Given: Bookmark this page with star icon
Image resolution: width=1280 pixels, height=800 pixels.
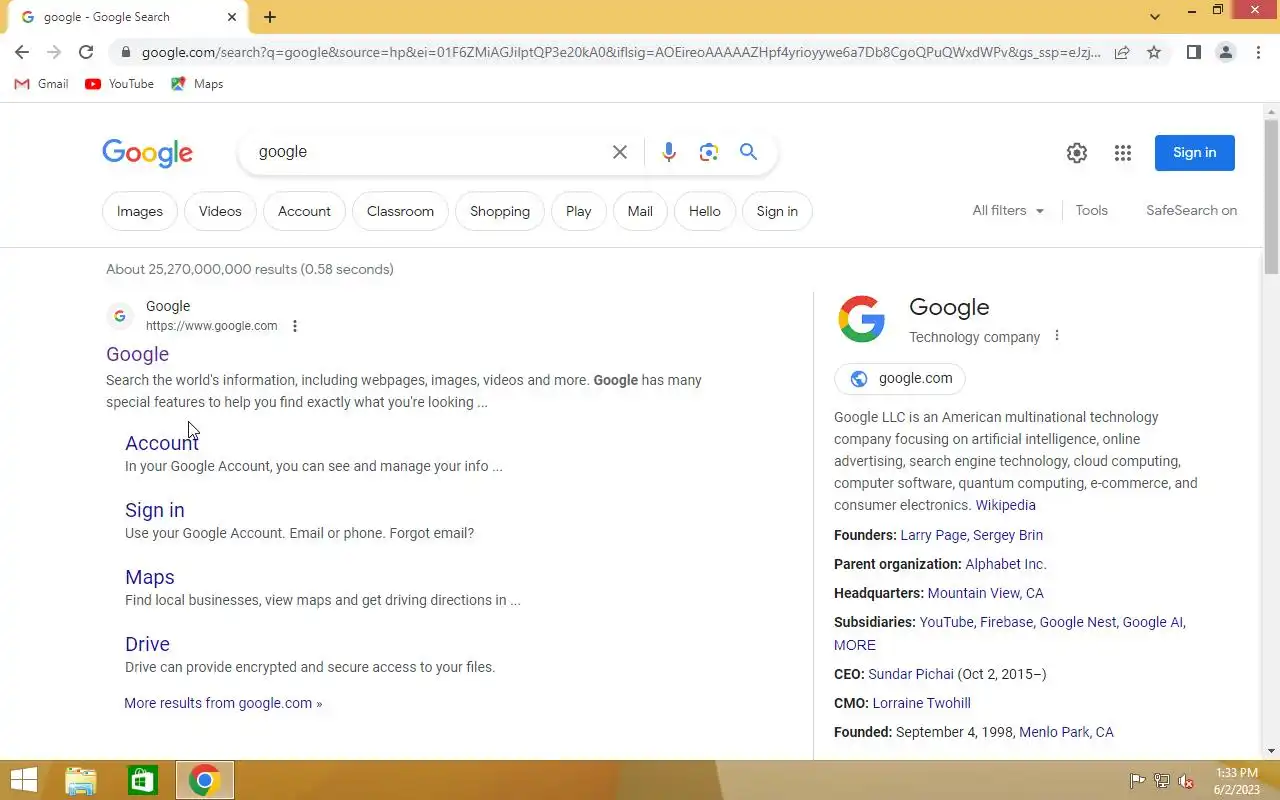Looking at the screenshot, I should pyautogui.click(x=1154, y=52).
